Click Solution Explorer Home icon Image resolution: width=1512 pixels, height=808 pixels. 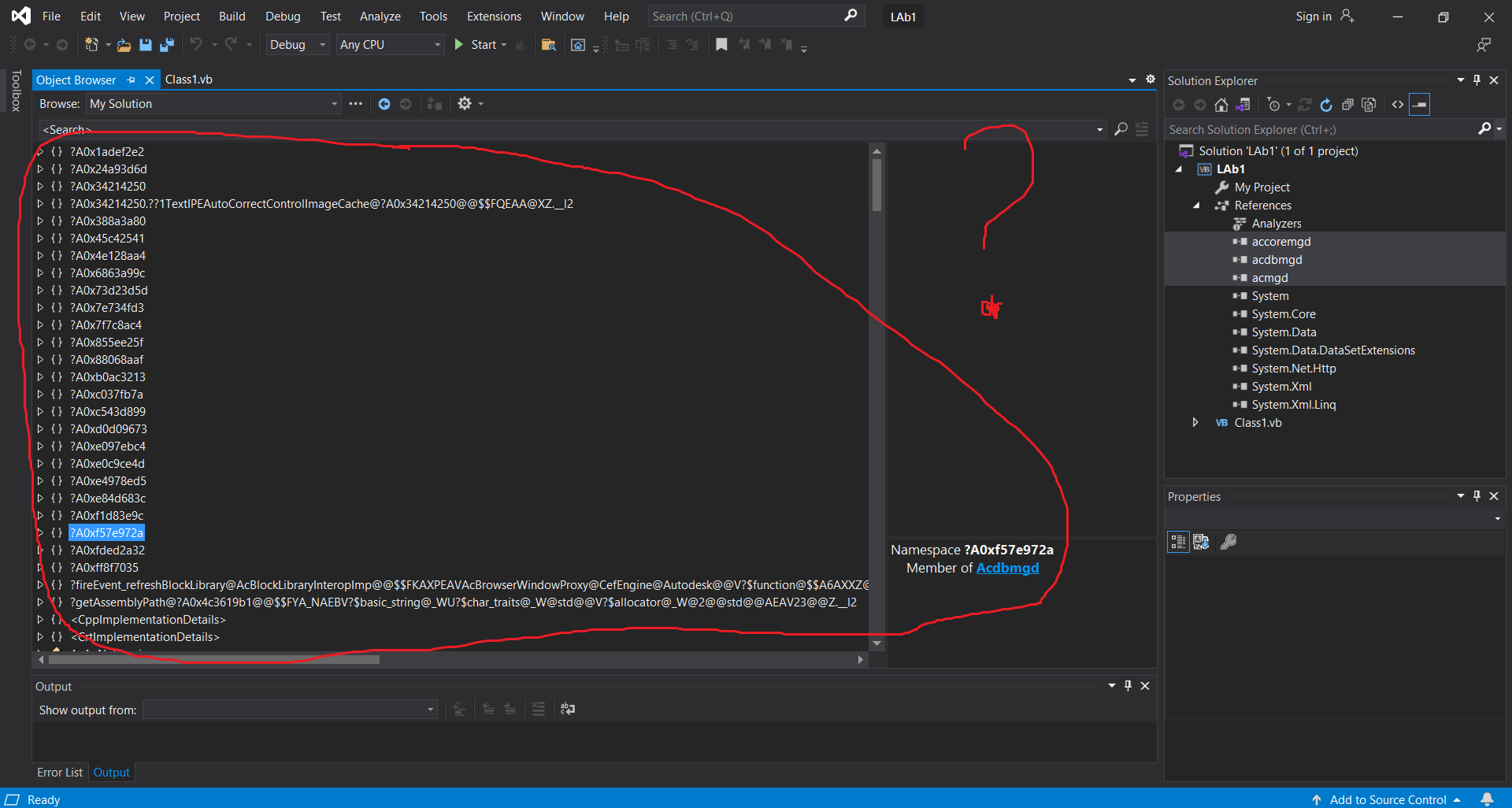(1221, 105)
